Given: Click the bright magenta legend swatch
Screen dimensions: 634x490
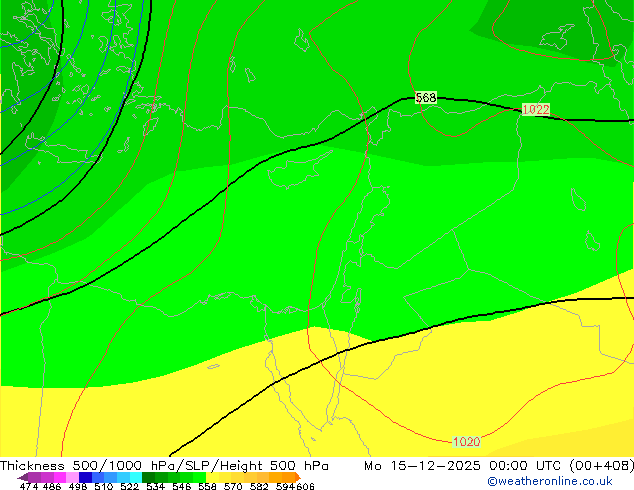Looking at the screenshot, I should (x=60, y=477).
